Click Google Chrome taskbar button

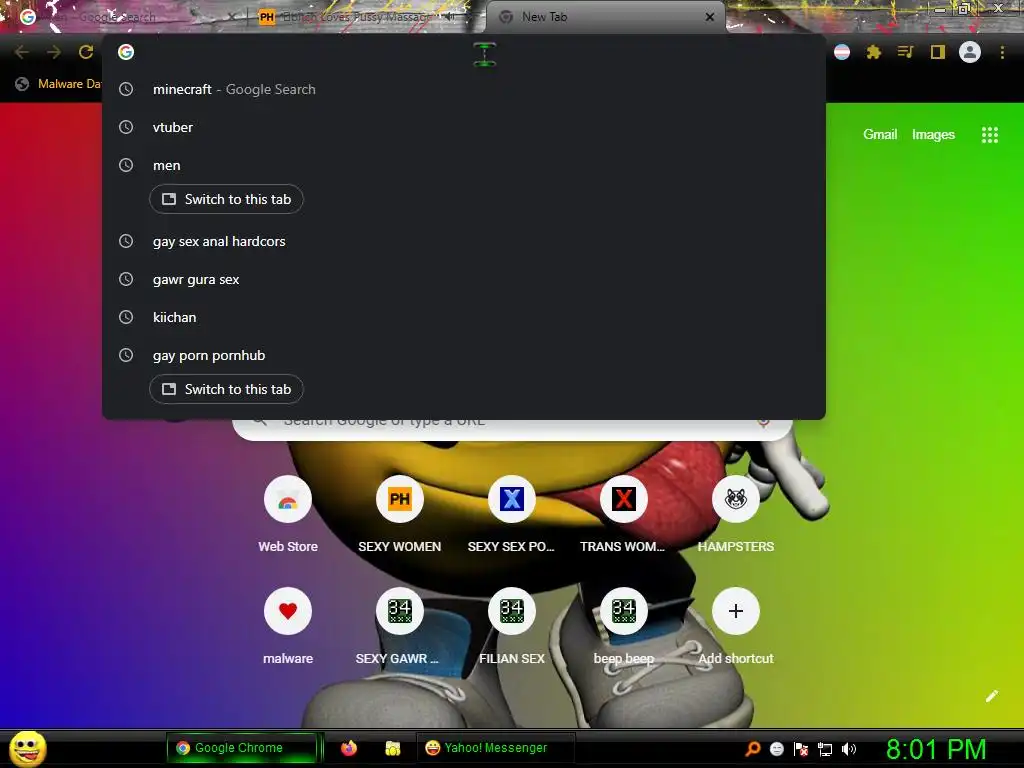pyautogui.click(x=241, y=748)
